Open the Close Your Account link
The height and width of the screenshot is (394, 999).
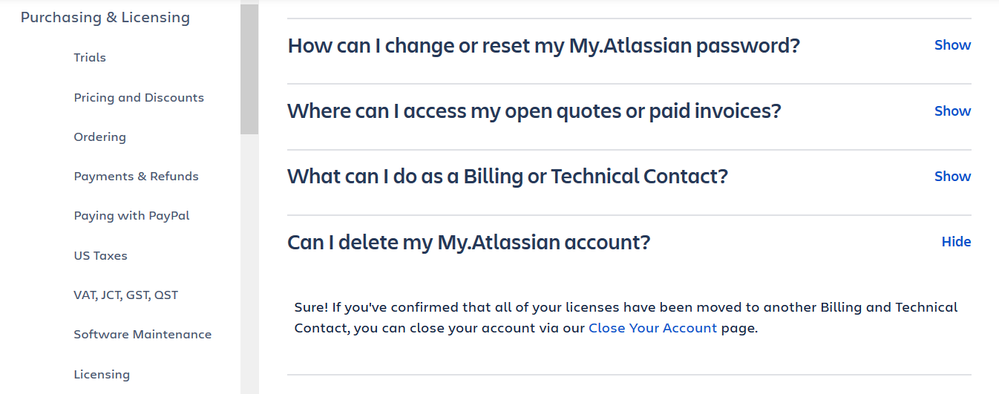652,328
